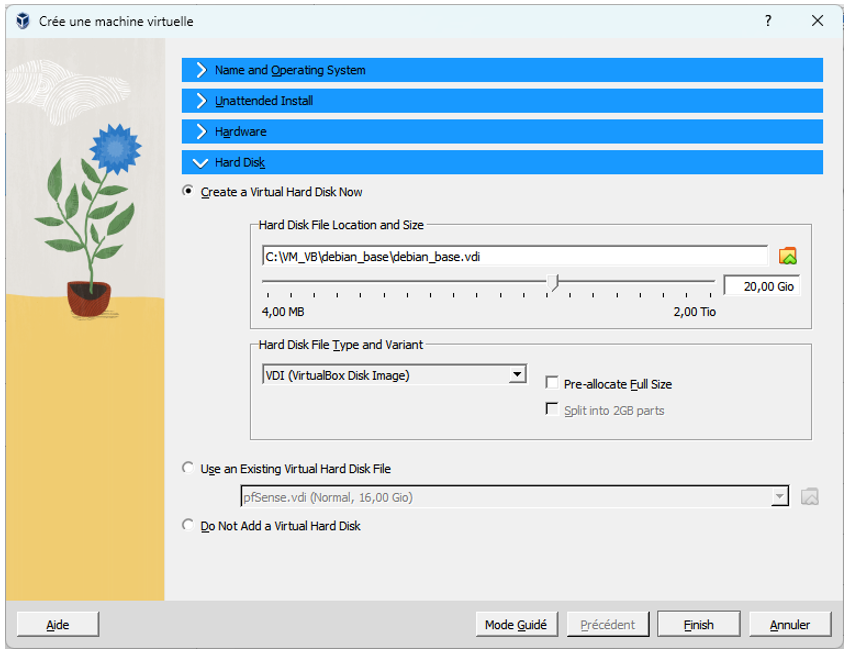Expand the Unattended Install section
The width and height of the screenshot is (848, 654).
pos(502,101)
